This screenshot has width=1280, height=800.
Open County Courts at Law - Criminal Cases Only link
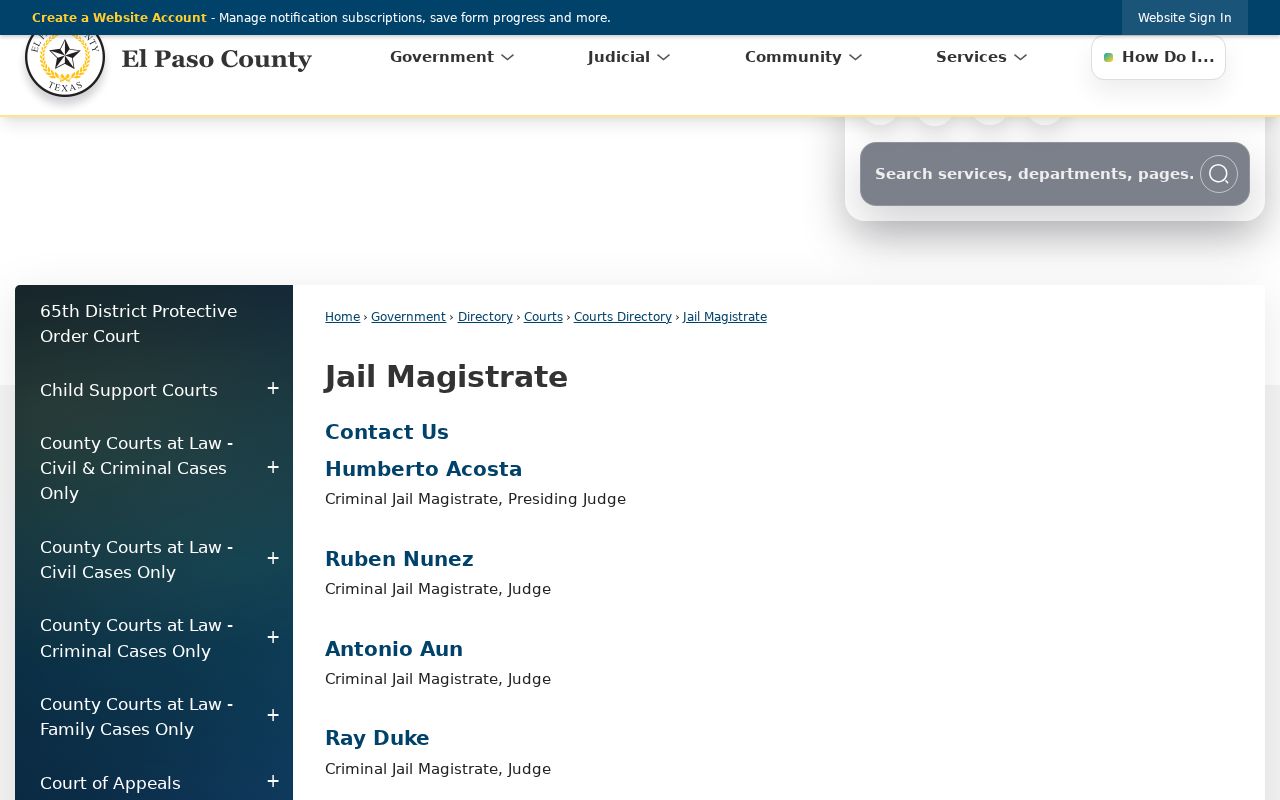point(137,638)
